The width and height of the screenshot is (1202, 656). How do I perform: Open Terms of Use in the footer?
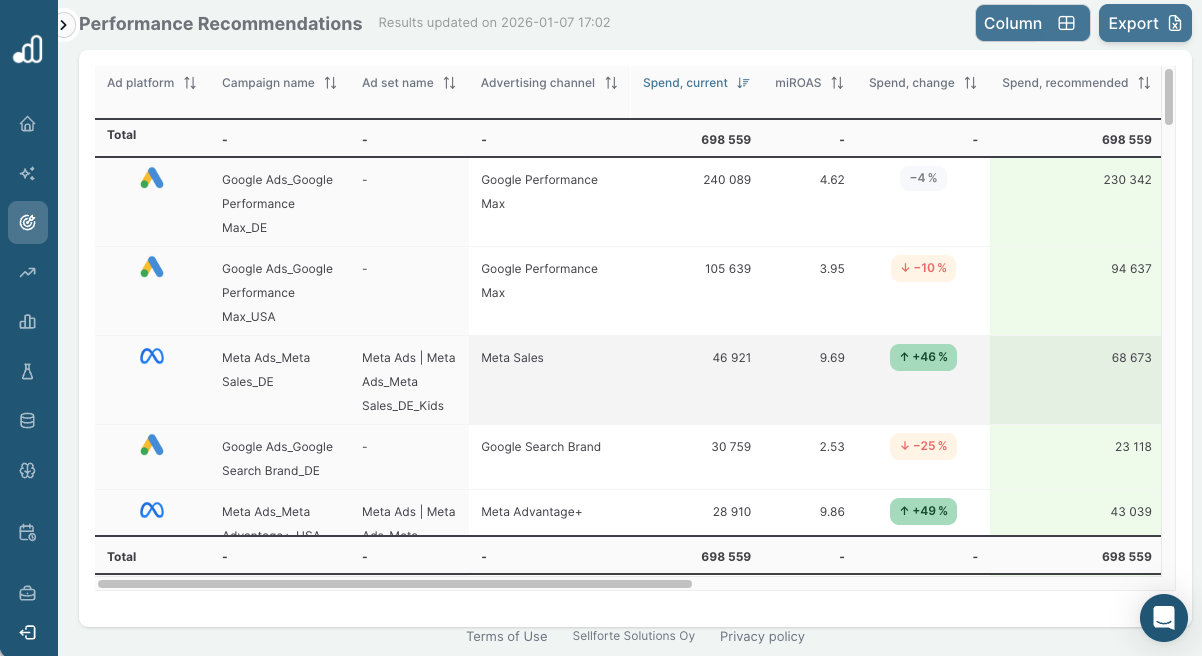pyautogui.click(x=506, y=636)
